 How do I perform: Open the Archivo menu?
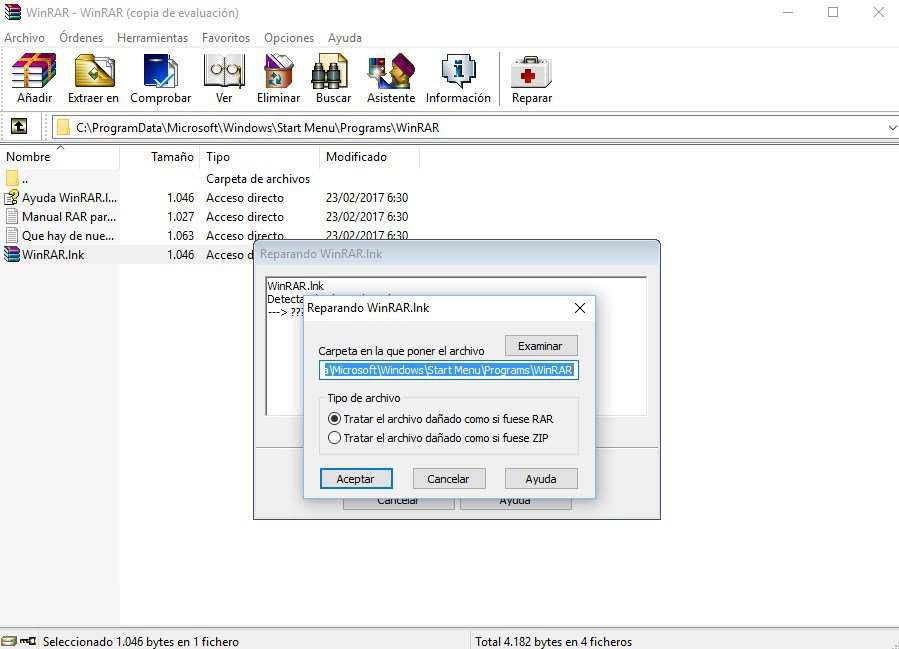[x=24, y=38]
